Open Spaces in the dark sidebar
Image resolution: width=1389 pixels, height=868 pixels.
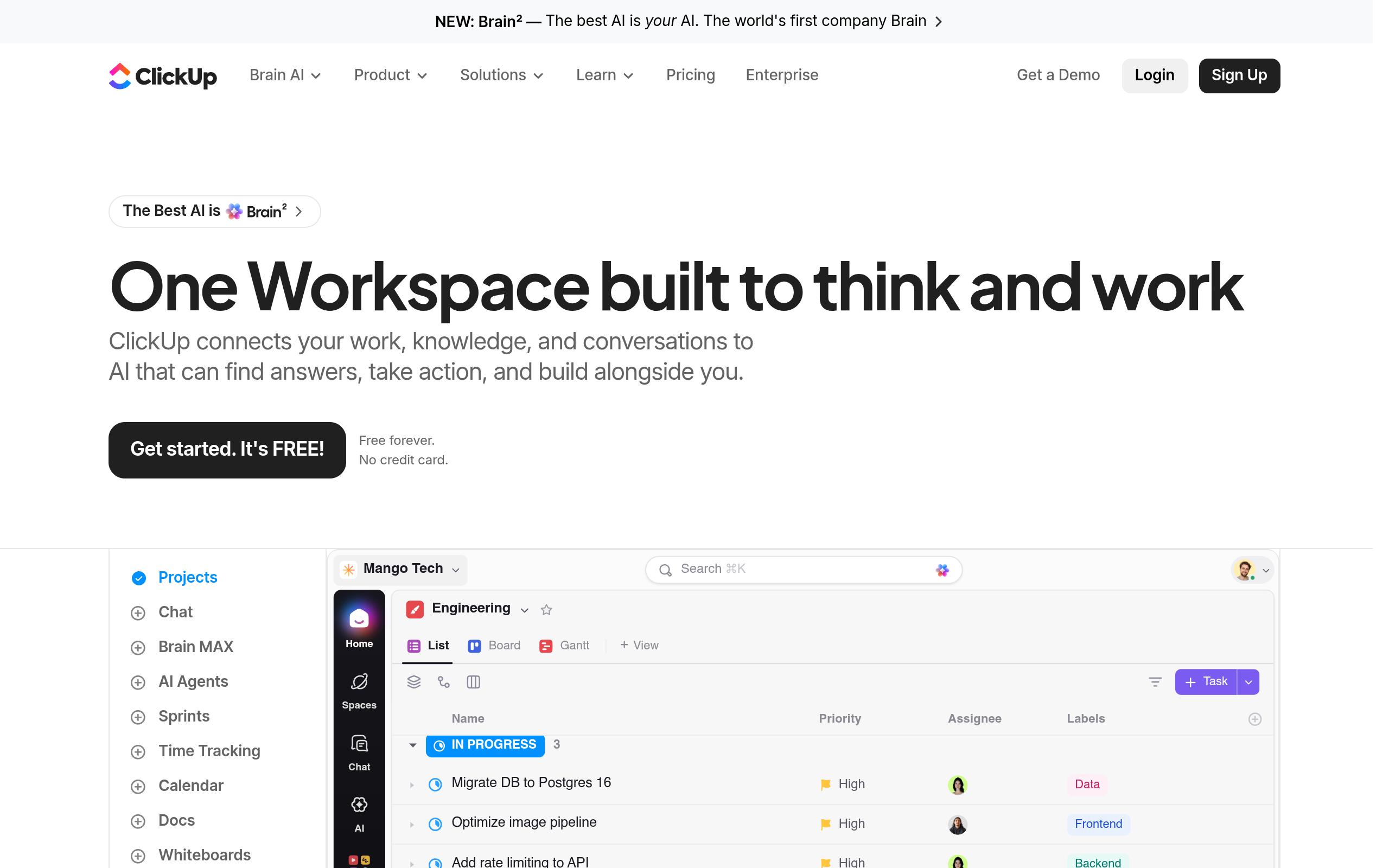point(359,691)
